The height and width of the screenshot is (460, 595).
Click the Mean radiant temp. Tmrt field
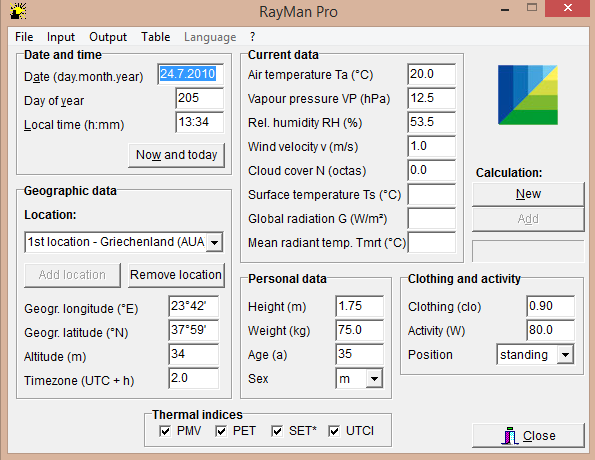pyautogui.click(x=431, y=243)
